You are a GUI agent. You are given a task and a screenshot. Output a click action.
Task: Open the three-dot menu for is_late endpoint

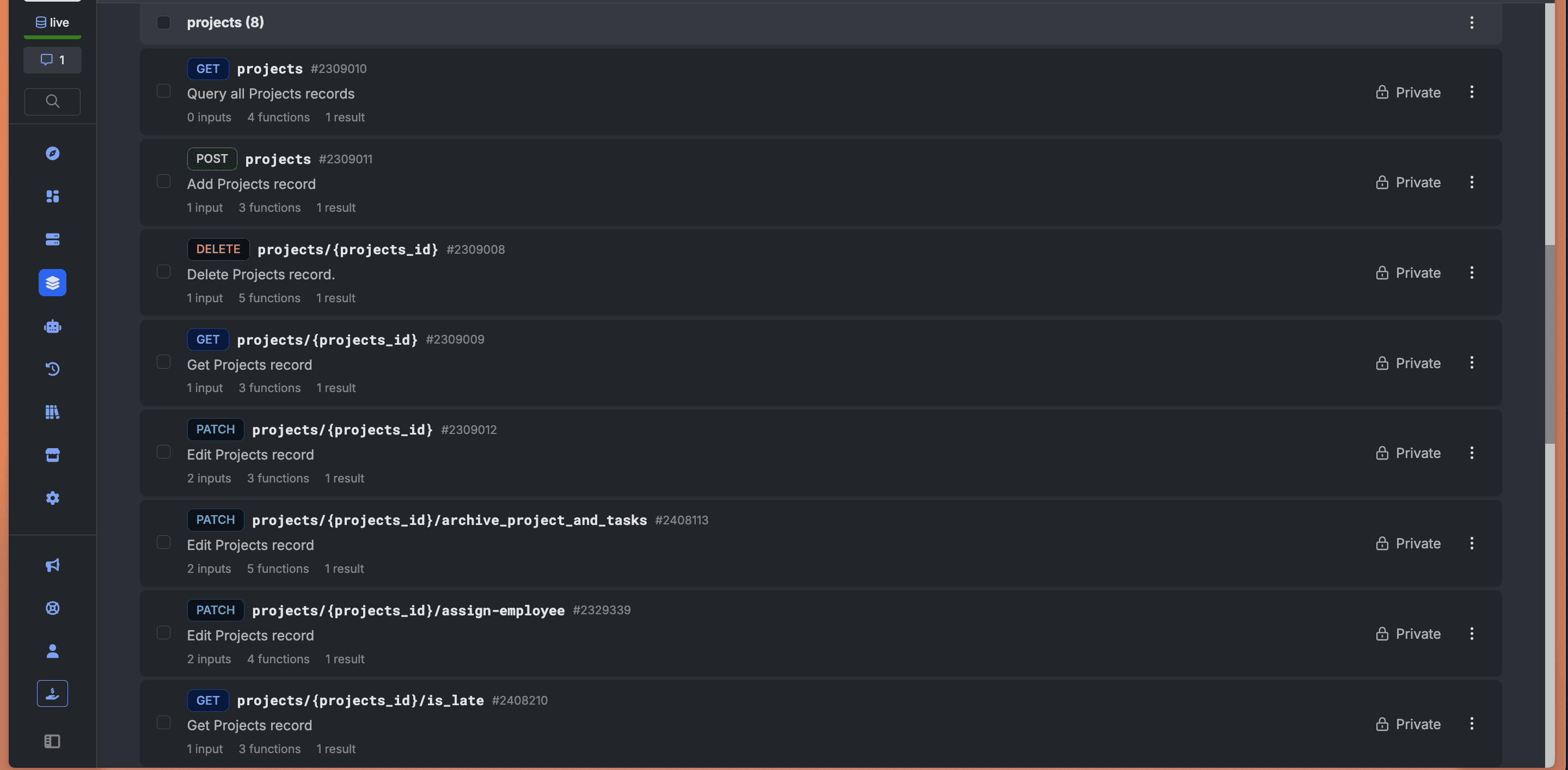click(1471, 724)
